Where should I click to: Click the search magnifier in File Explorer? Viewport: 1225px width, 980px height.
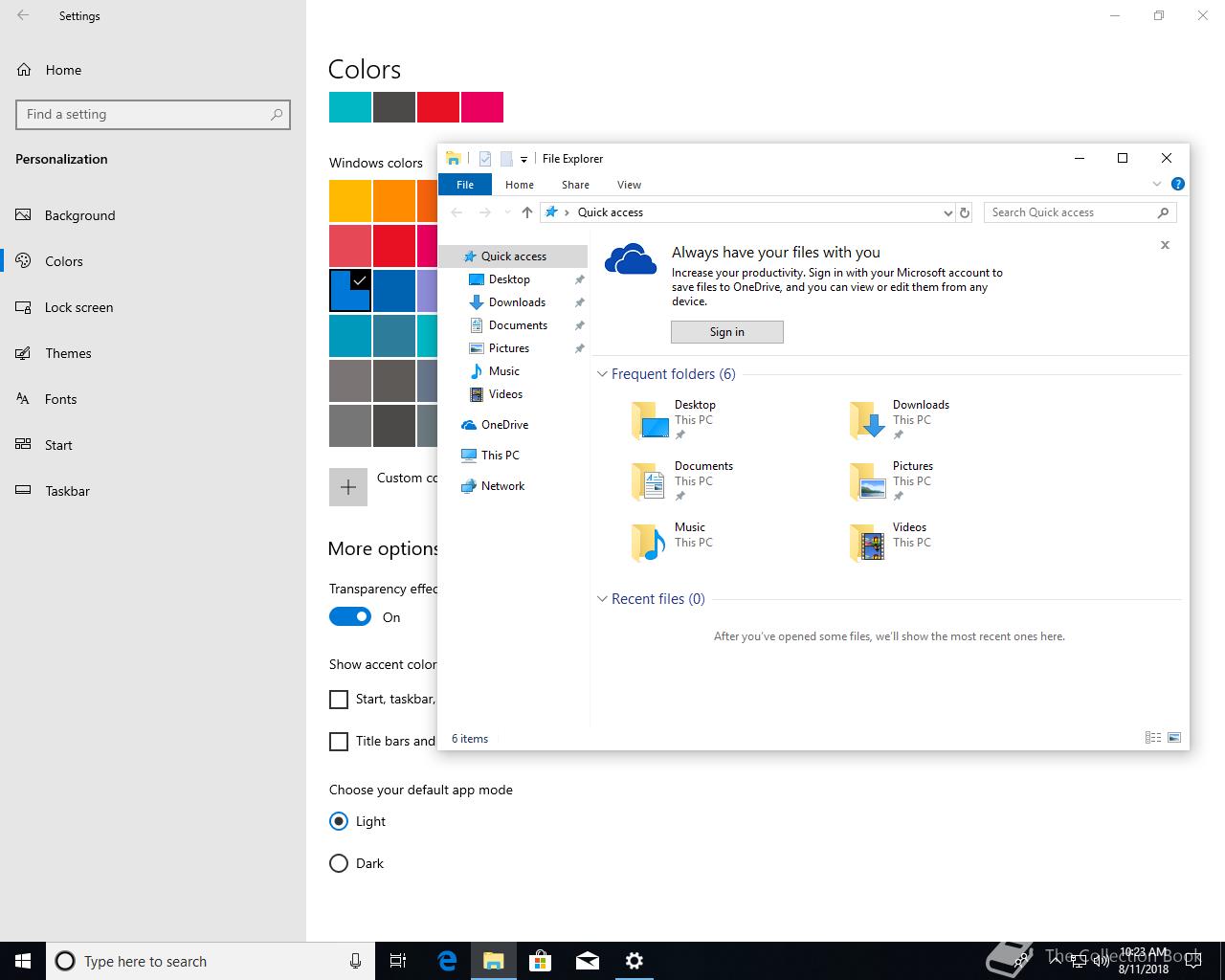pyautogui.click(x=1164, y=212)
